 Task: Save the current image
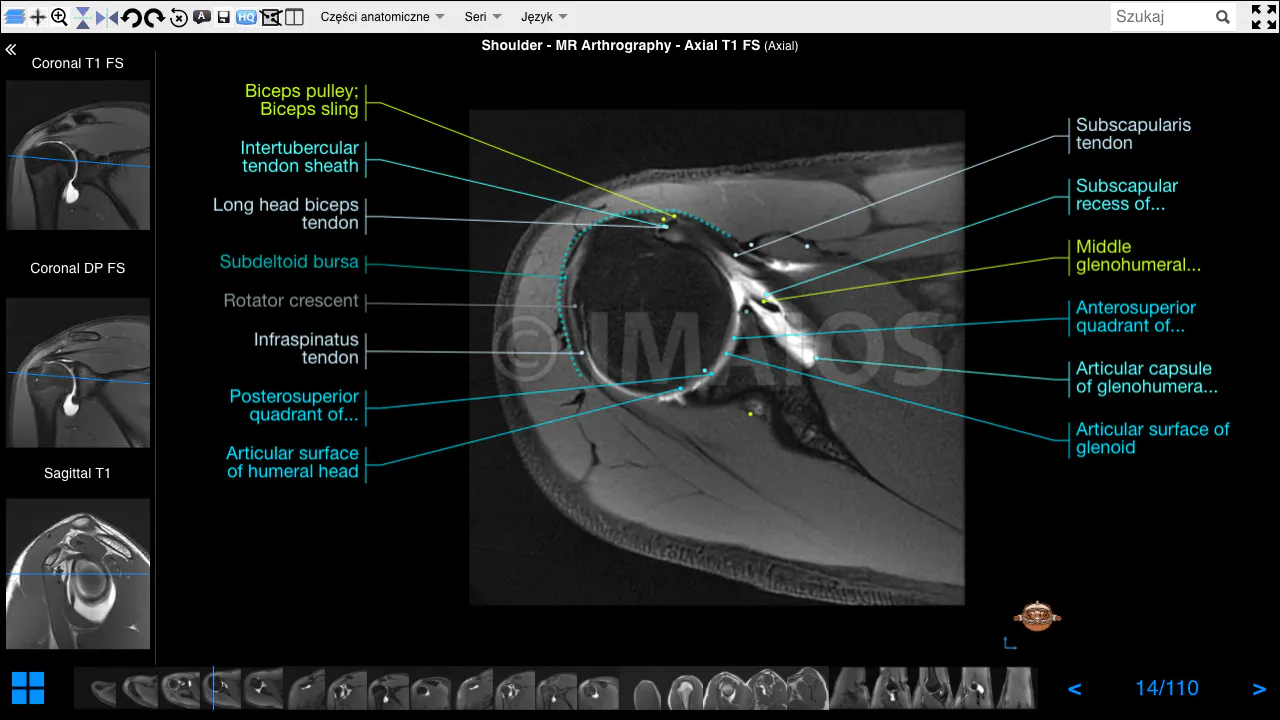pos(225,16)
